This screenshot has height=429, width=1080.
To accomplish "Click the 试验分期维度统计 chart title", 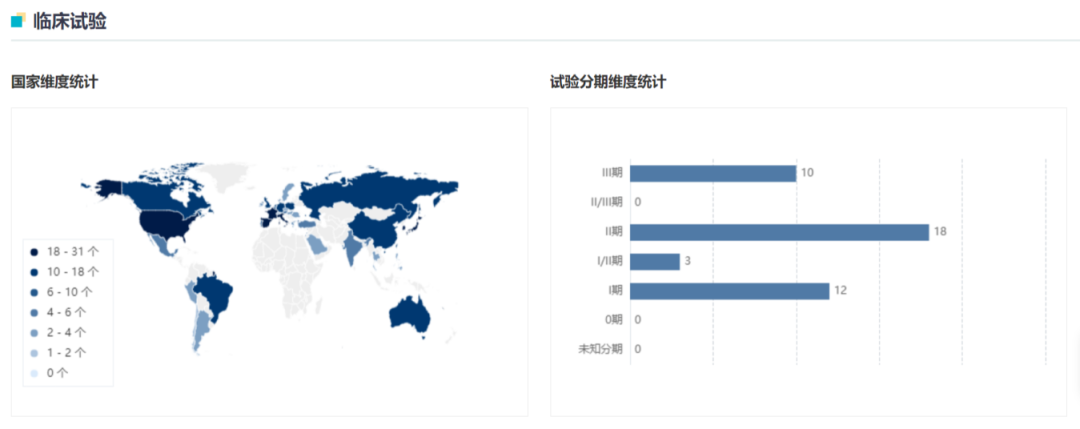I will tap(608, 82).
